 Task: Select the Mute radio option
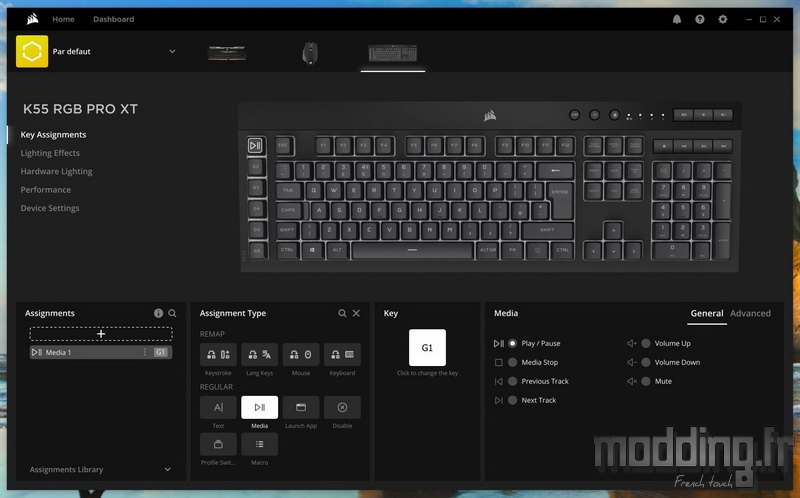pos(645,381)
